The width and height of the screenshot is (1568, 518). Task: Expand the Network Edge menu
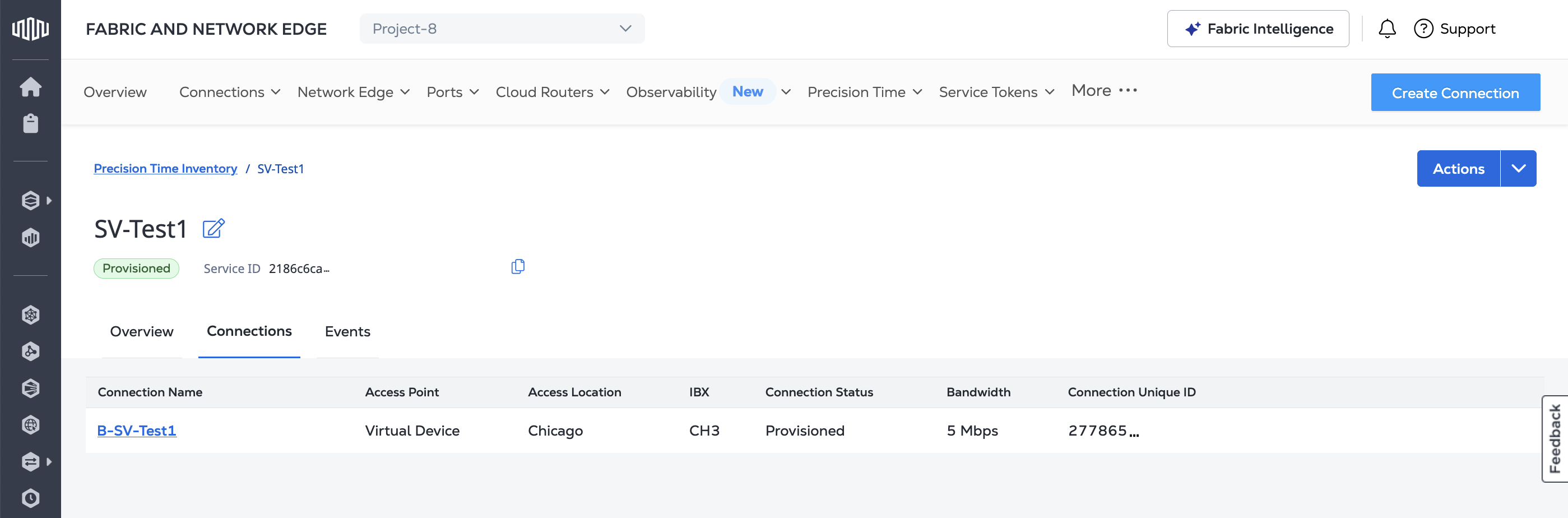353,92
